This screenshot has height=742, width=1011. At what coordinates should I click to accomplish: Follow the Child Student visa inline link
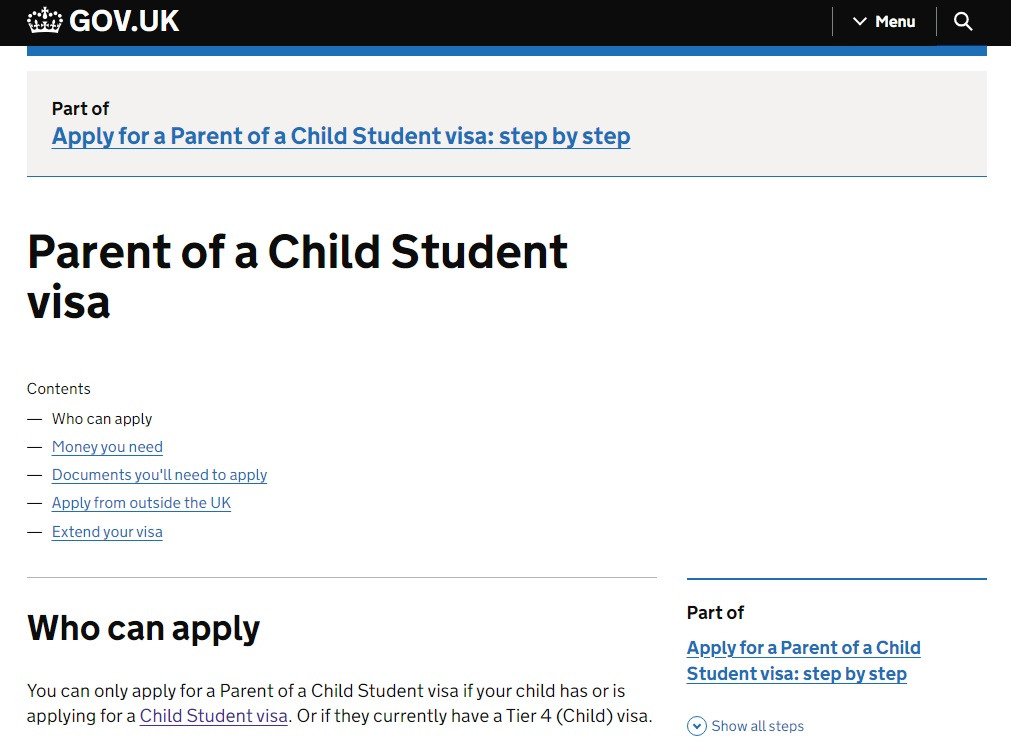click(214, 716)
